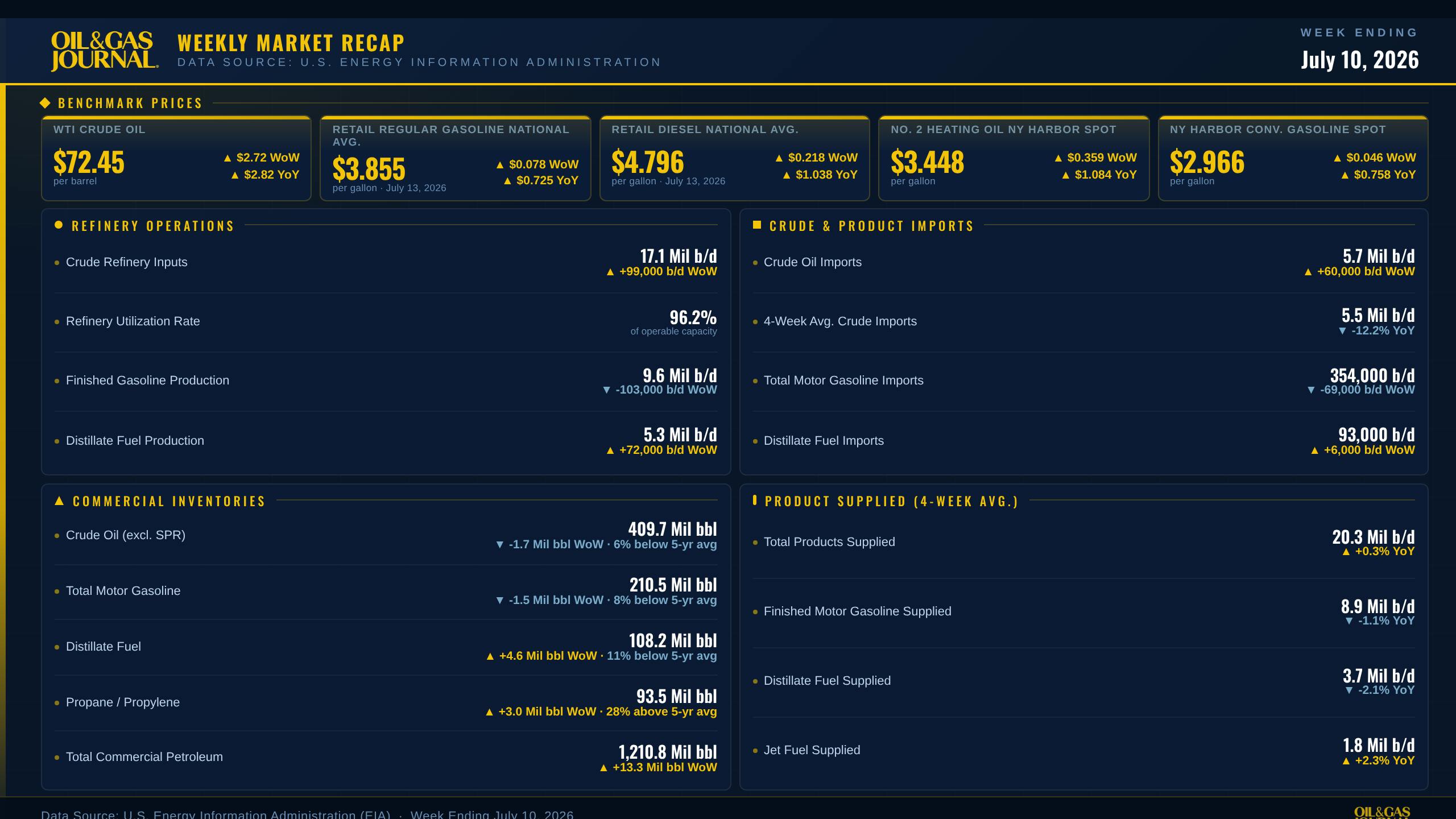The image size is (1456, 819).
Task: Select the No. 2 Heating Oil NY Harbor card
Action: 1014,158
